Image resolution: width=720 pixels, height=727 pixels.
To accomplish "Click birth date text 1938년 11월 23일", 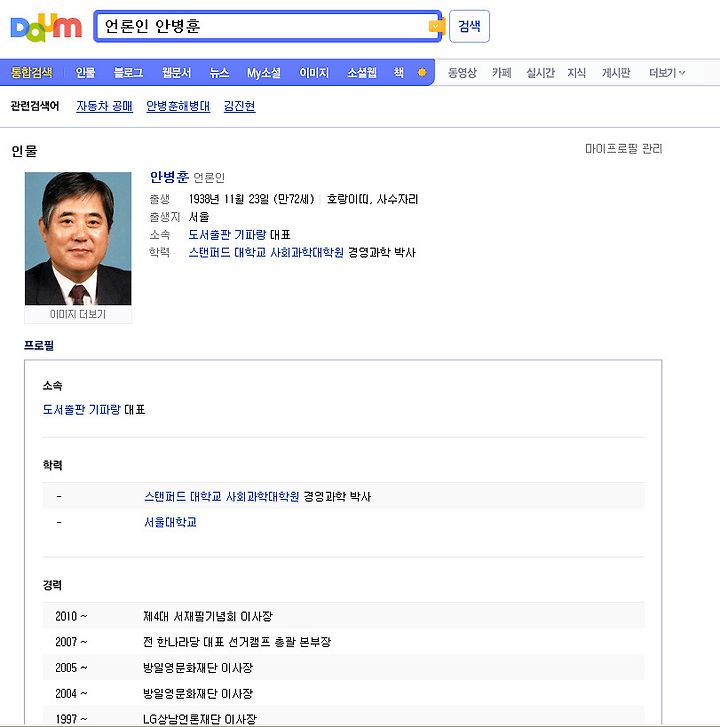I will coord(228,199).
